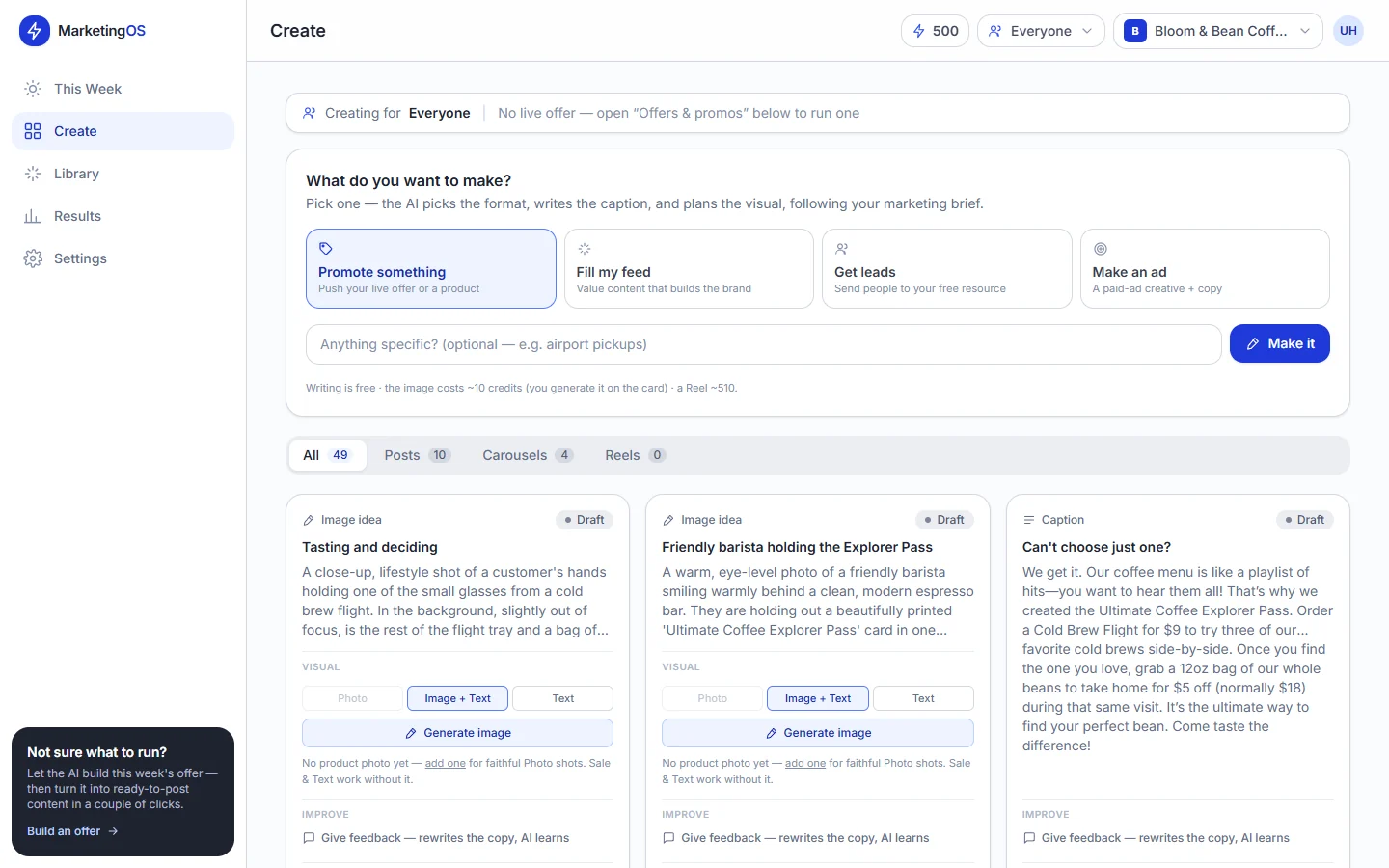Click the pencil icon on Tasting and deciding card
Viewport: 1389px width, 868px height.
(x=309, y=520)
